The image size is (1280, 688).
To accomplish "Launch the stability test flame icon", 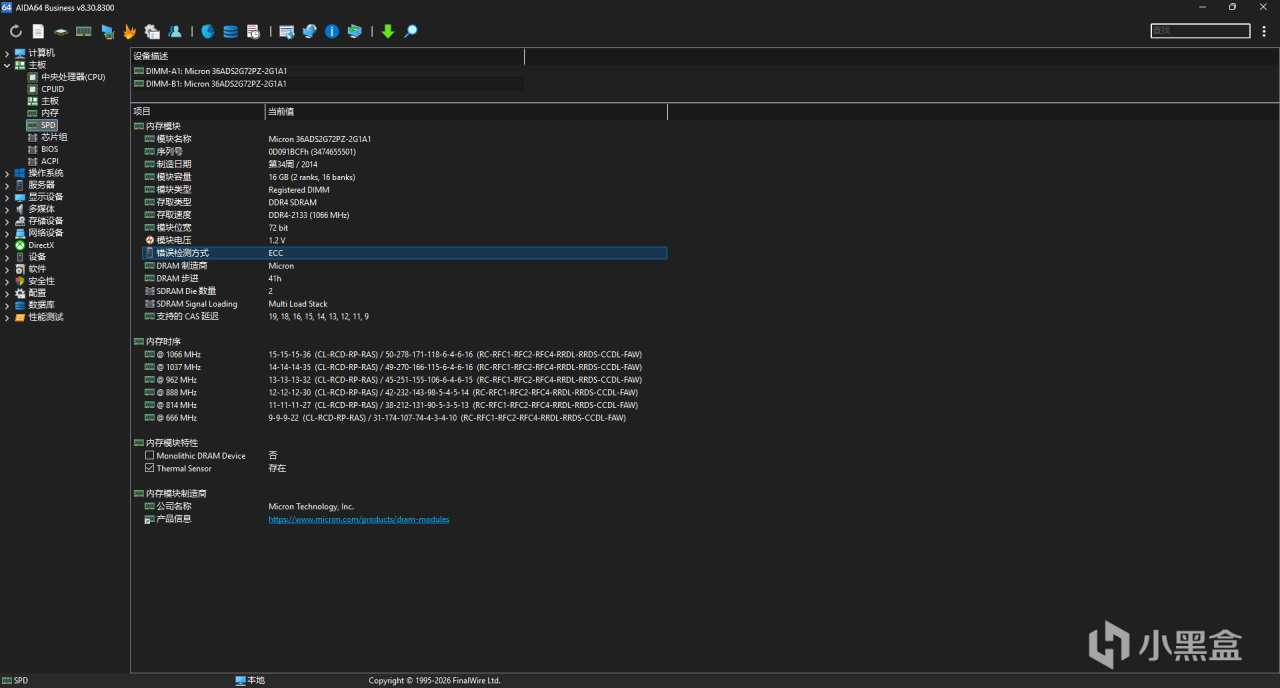I will (x=129, y=31).
